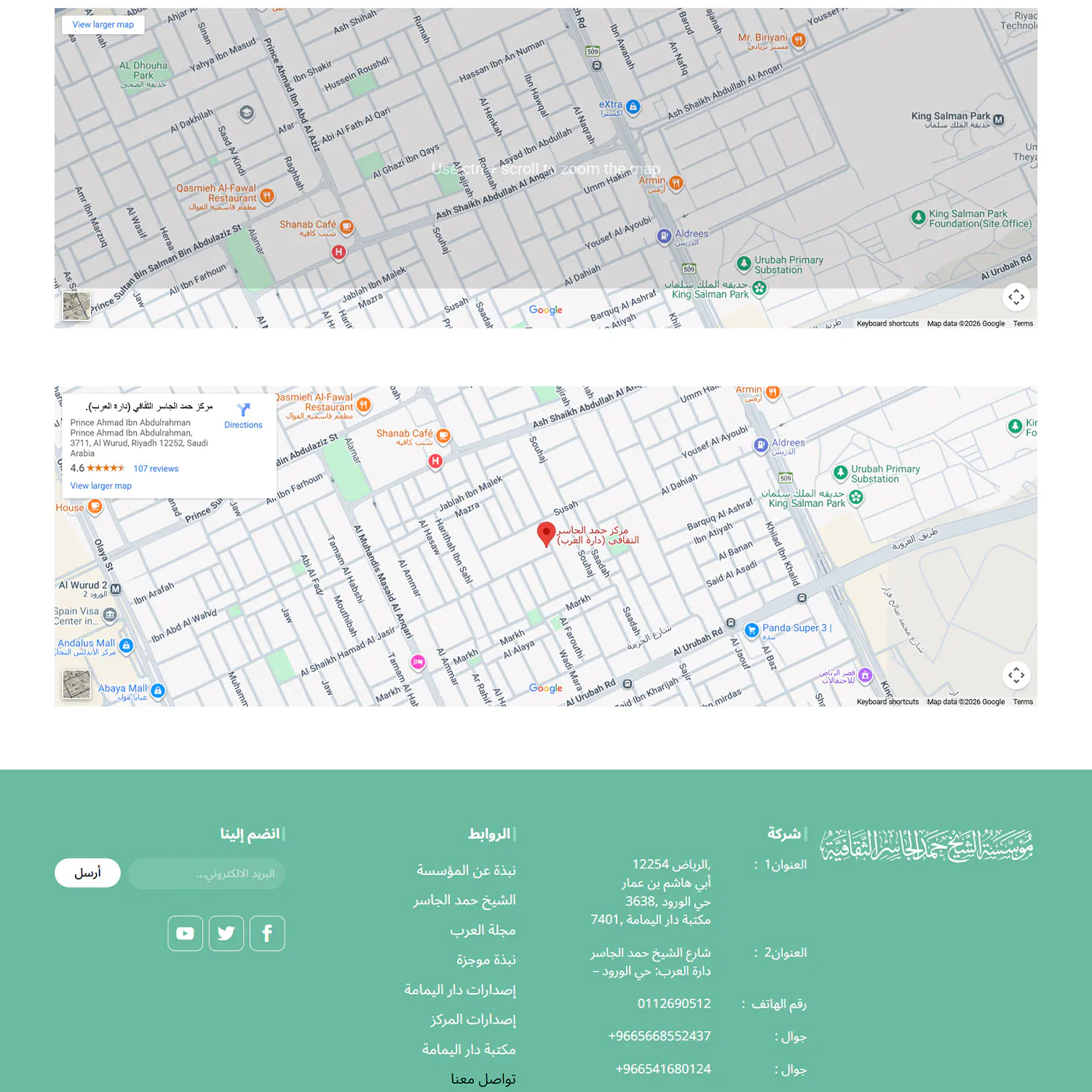Switch upper map to satellite view thumbnail
The height and width of the screenshot is (1092, 1092).
pyautogui.click(x=76, y=306)
